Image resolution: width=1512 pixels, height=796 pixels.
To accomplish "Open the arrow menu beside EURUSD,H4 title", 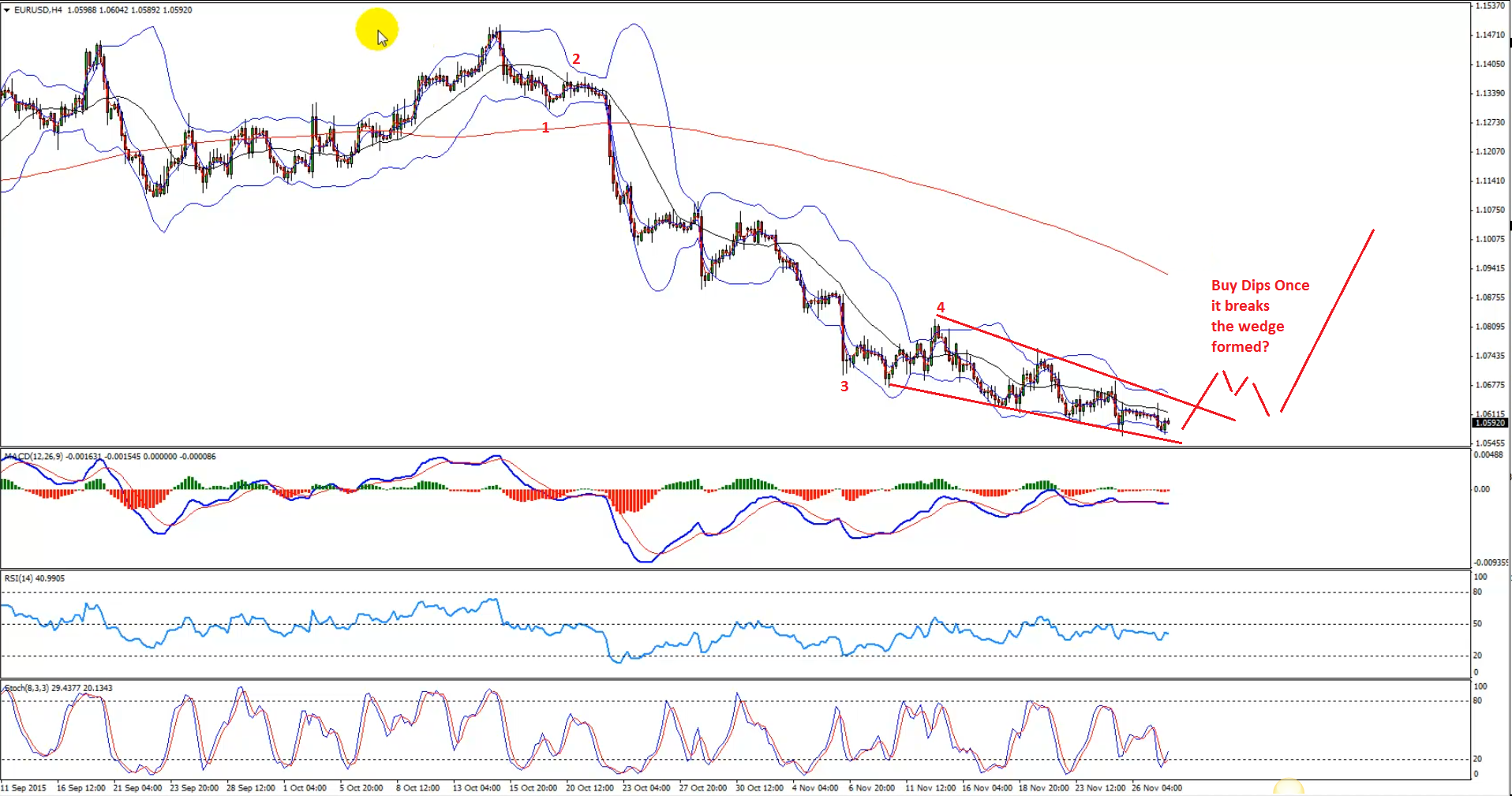I will pos(7,10).
